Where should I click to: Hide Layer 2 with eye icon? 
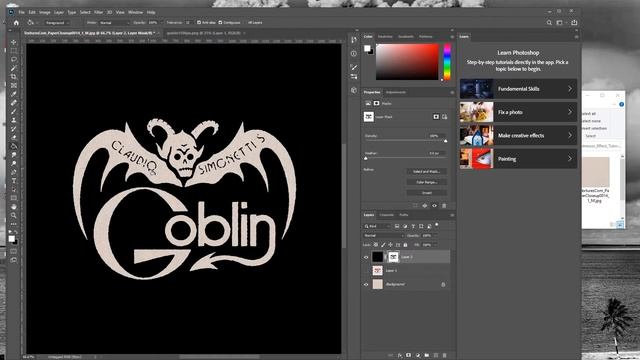[x=366, y=257]
